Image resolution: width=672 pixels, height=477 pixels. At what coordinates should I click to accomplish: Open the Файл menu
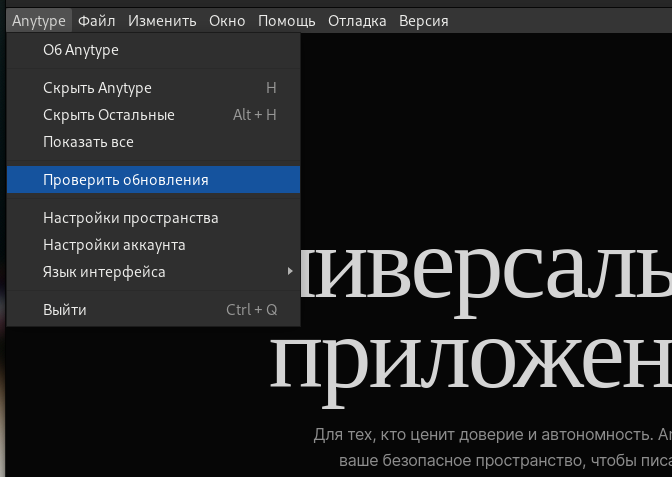pyautogui.click(x=96, y=21)
